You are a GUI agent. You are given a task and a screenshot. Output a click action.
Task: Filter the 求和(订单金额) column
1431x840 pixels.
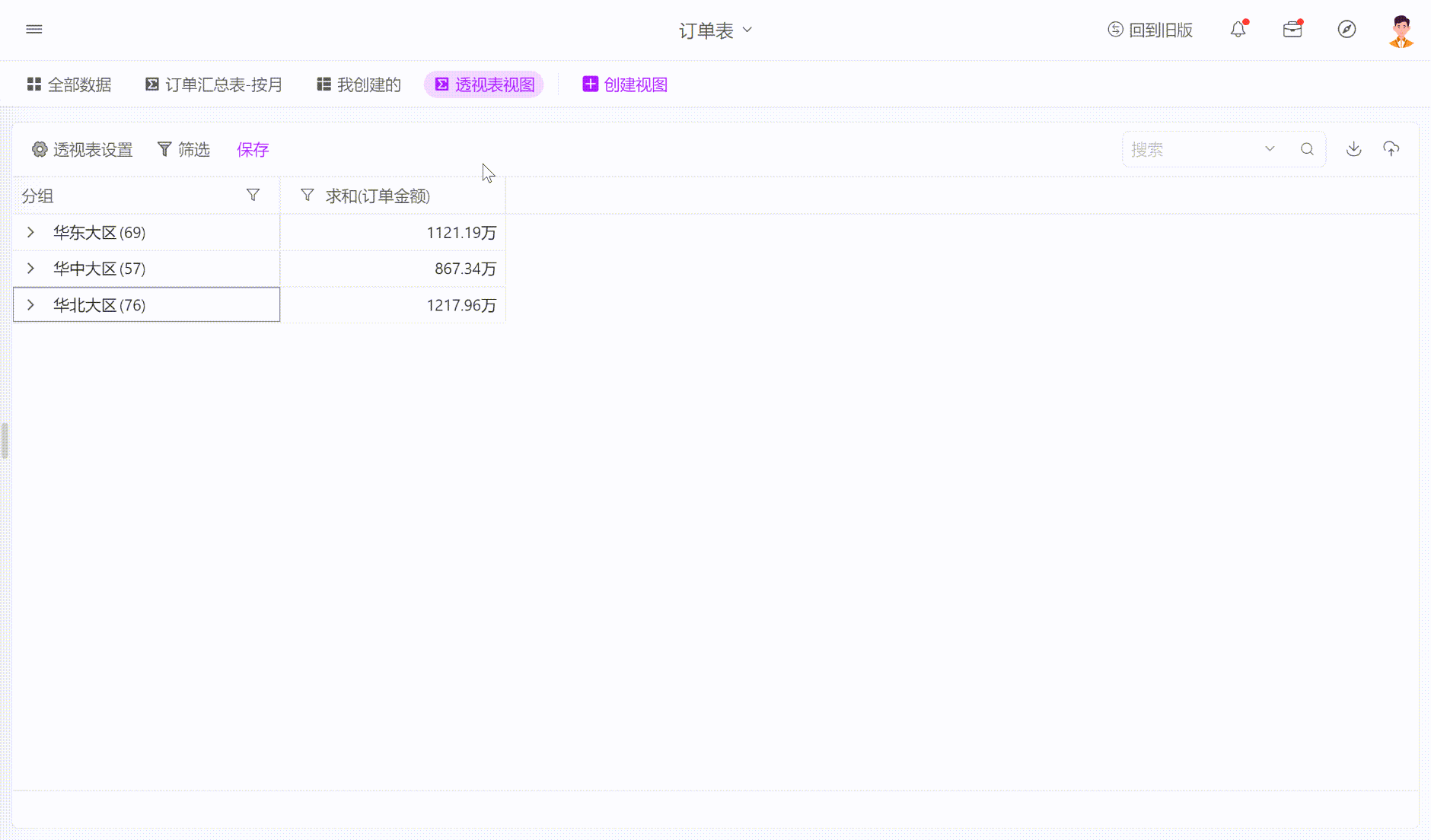coord(308,196)
